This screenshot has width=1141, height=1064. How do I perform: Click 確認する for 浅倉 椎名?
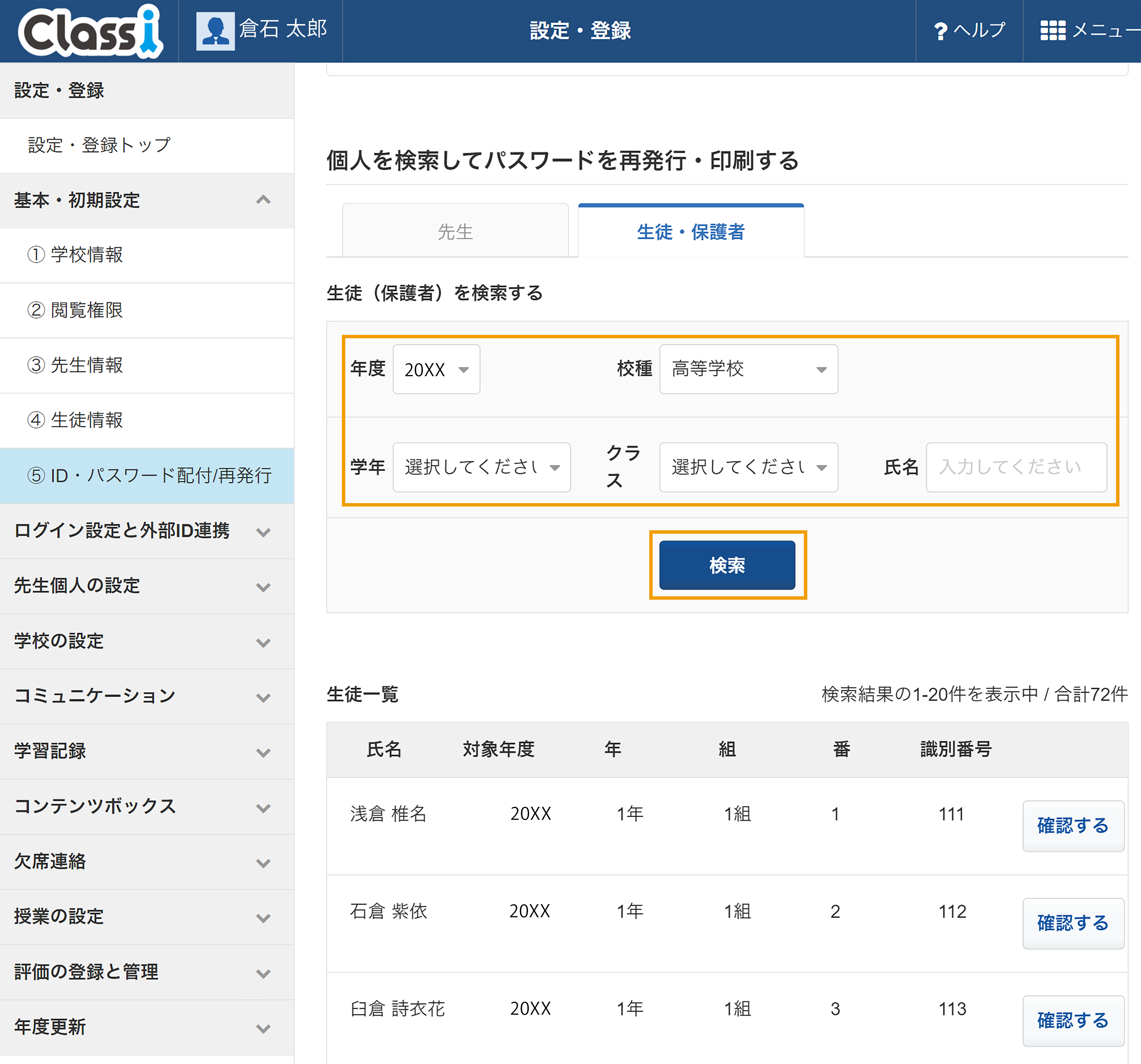[1073, 826]
